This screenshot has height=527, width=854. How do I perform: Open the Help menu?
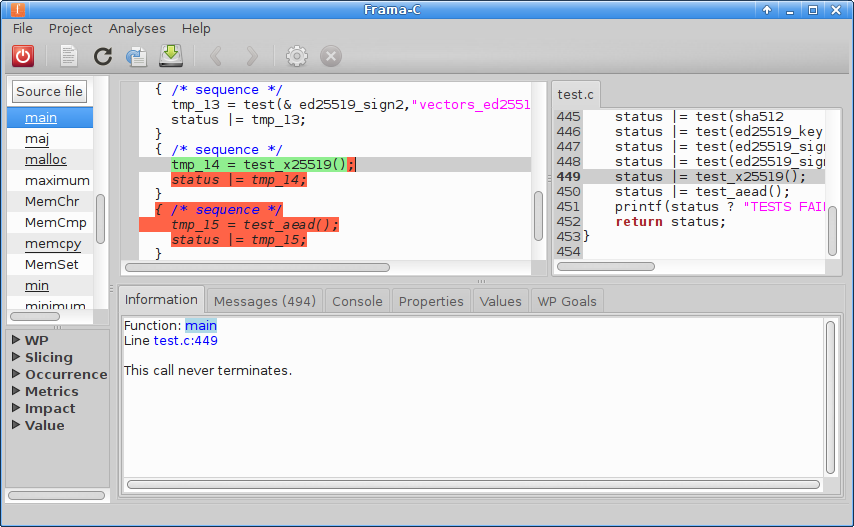click(x=196, y=28)
